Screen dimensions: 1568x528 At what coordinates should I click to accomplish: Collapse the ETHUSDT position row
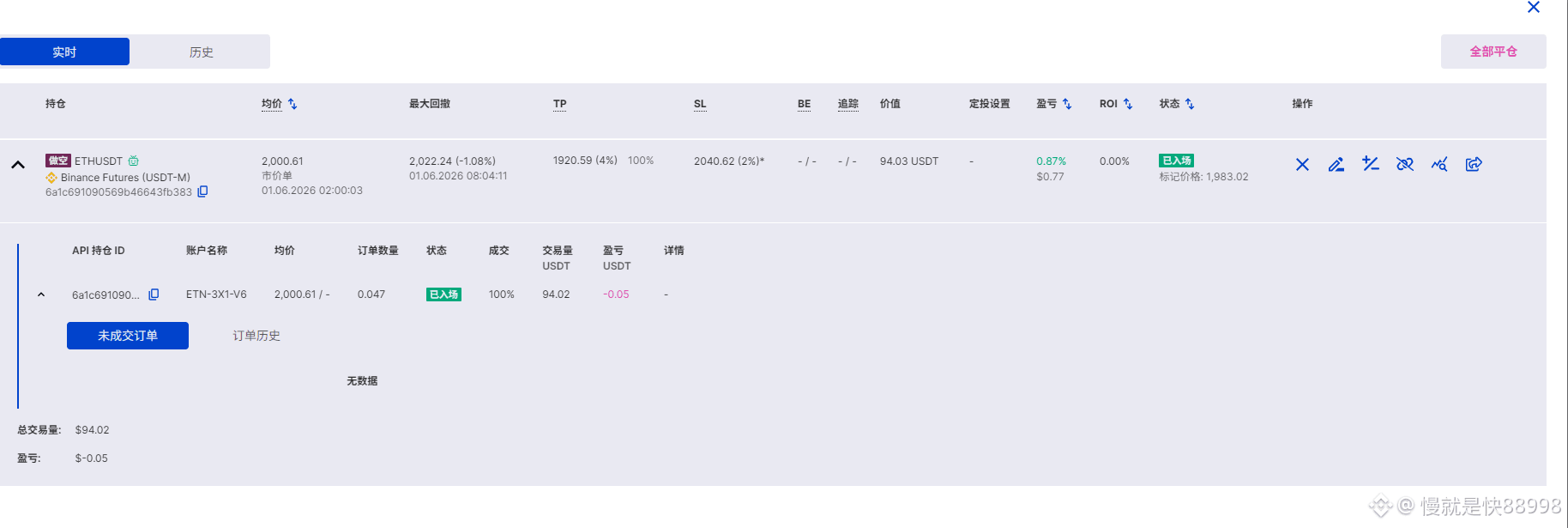click(x=18, y=164)
